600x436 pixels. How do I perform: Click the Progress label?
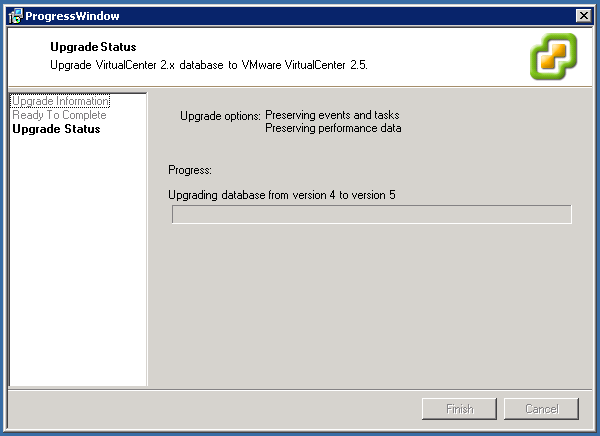click(x=191, y=170)
